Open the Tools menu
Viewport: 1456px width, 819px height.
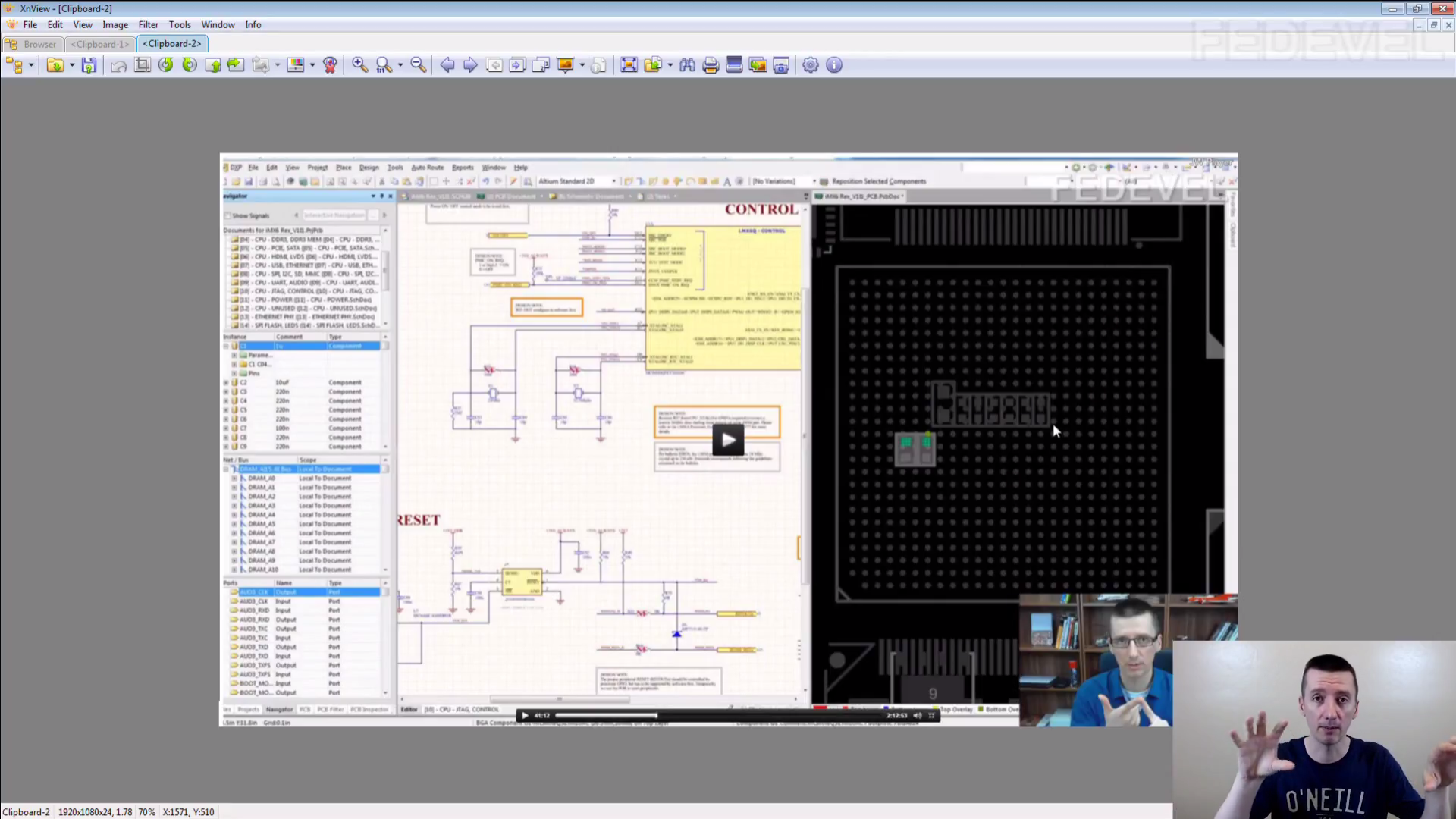point(180,24)
